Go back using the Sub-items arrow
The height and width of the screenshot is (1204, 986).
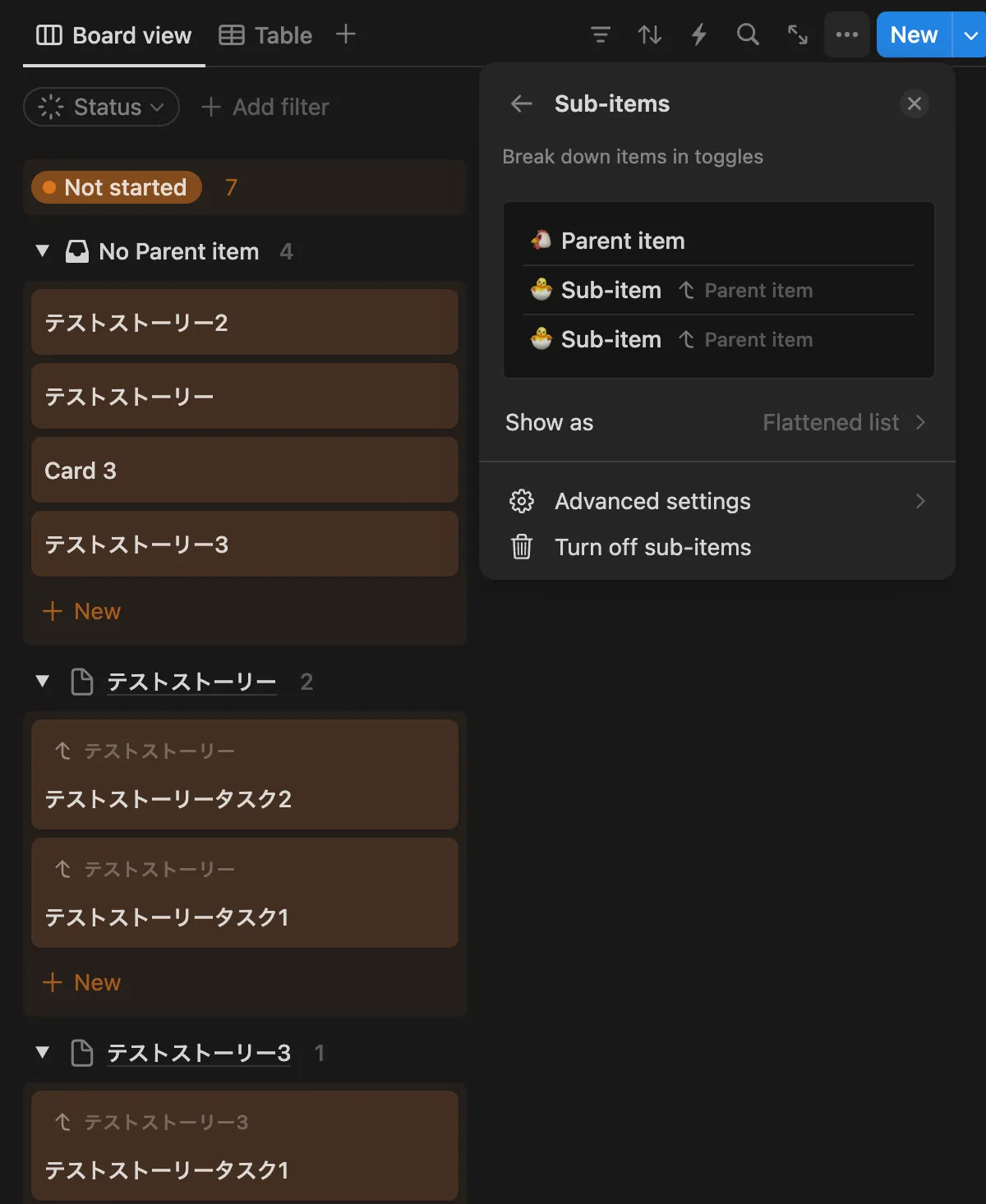tap(522, 103)
